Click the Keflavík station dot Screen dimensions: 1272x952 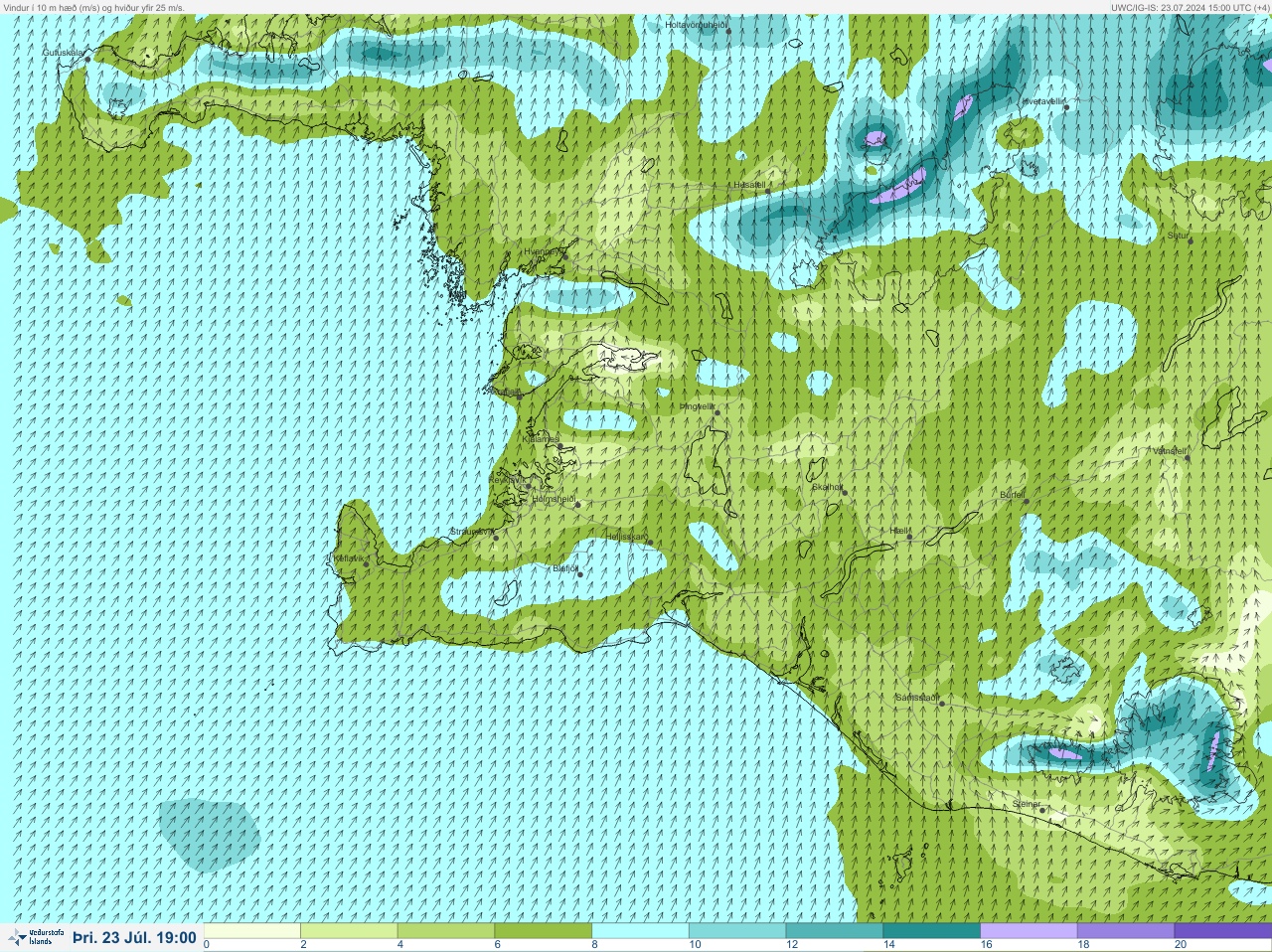366,564
